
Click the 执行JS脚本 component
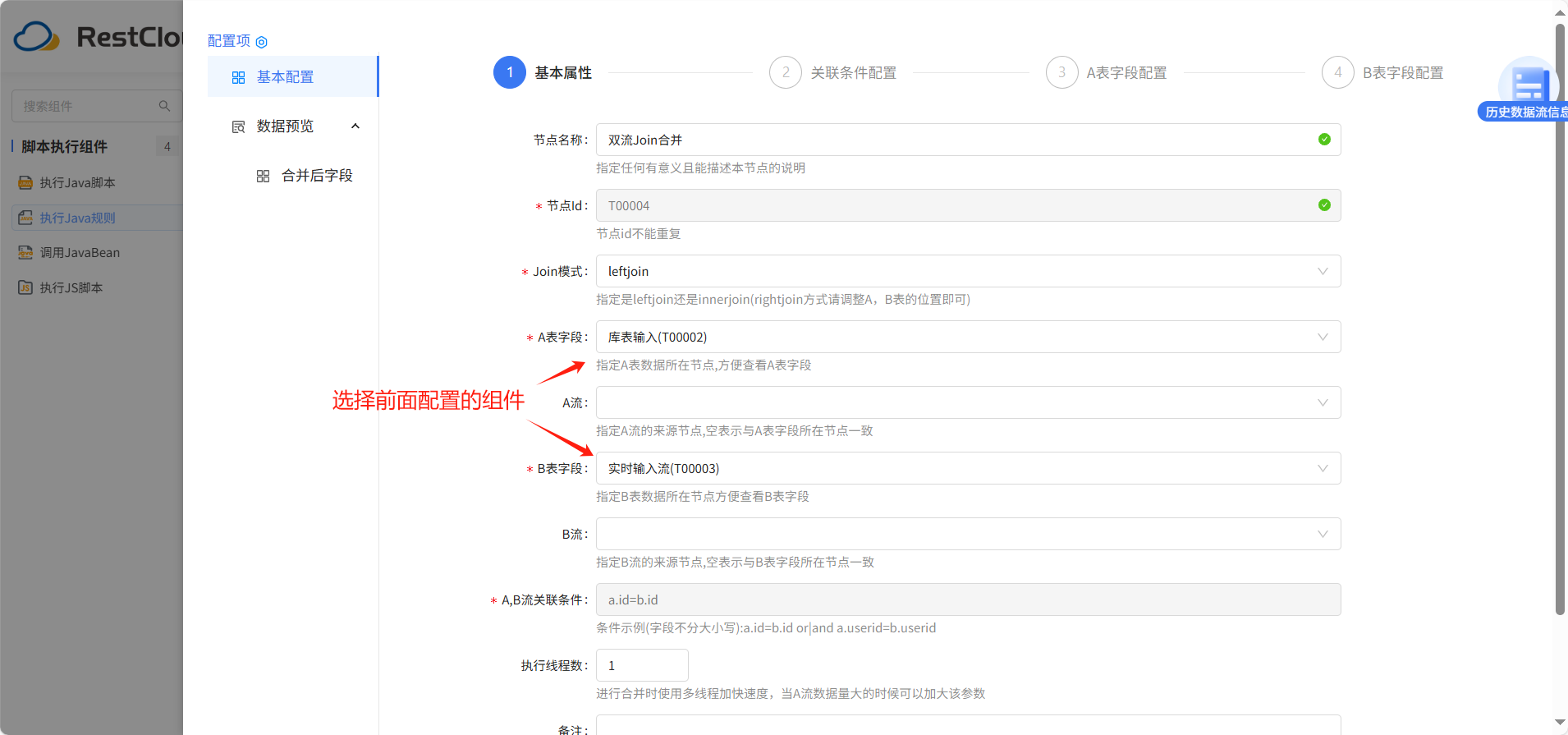97,287
